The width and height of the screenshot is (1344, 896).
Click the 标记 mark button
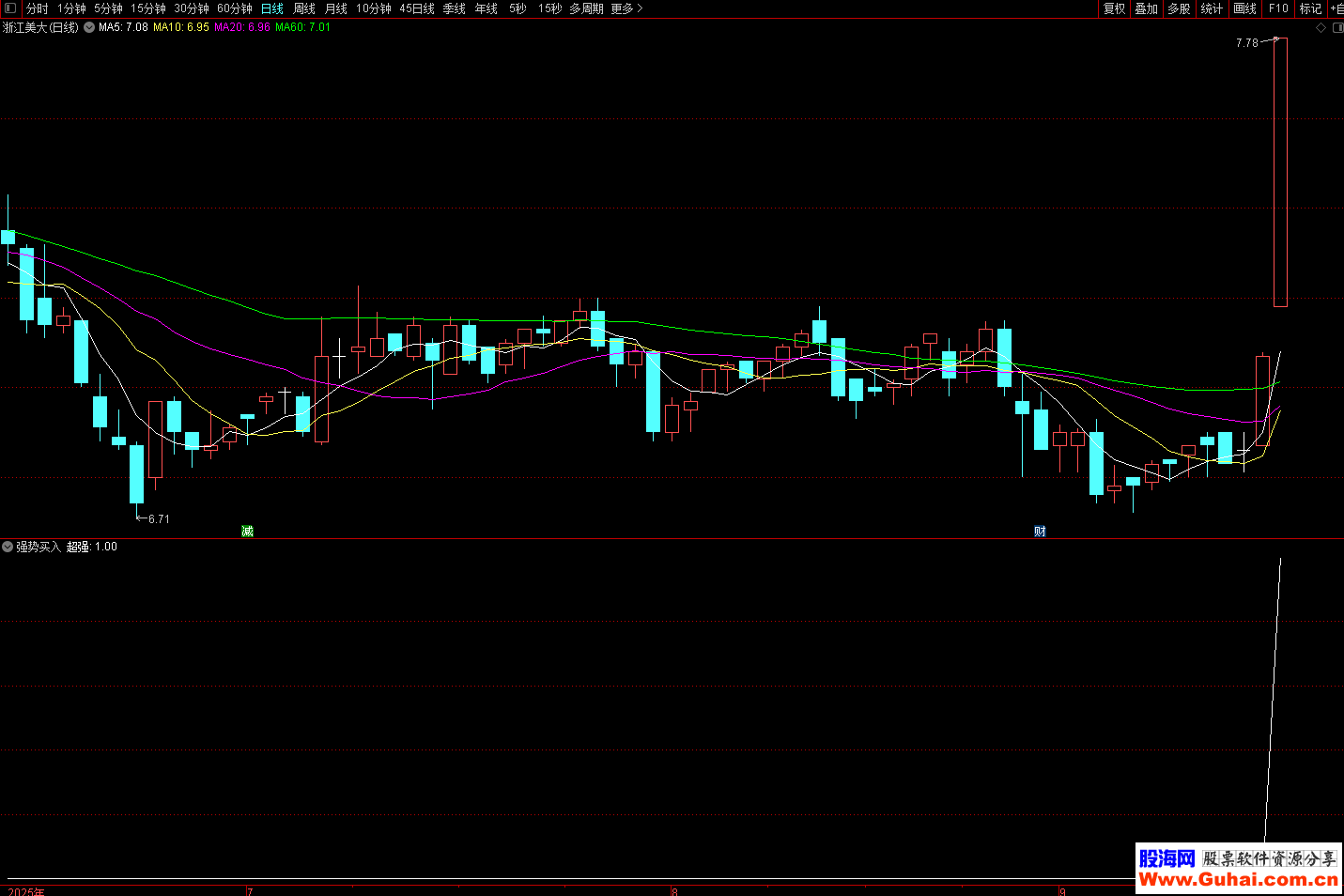1310,8
